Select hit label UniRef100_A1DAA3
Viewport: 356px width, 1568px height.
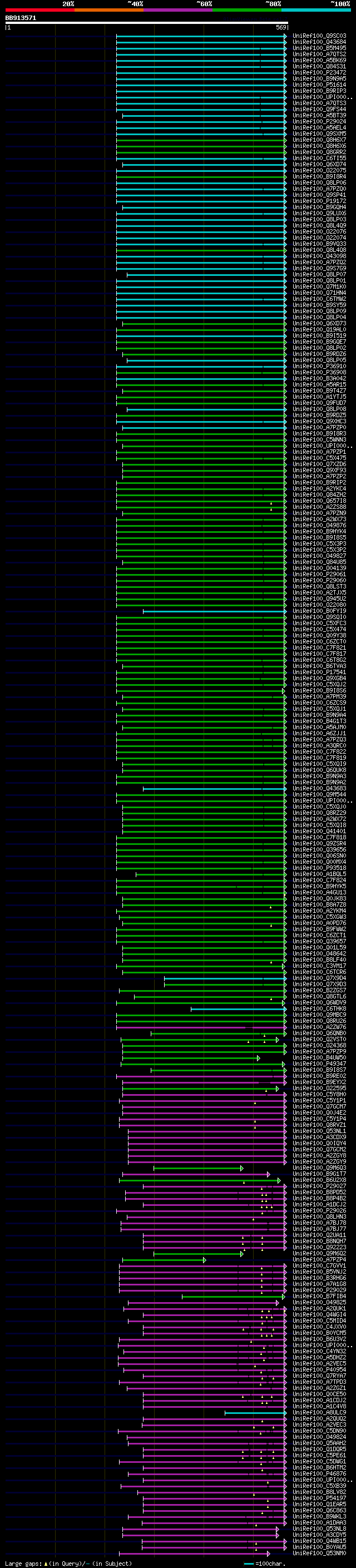[x=319, y=1522]
